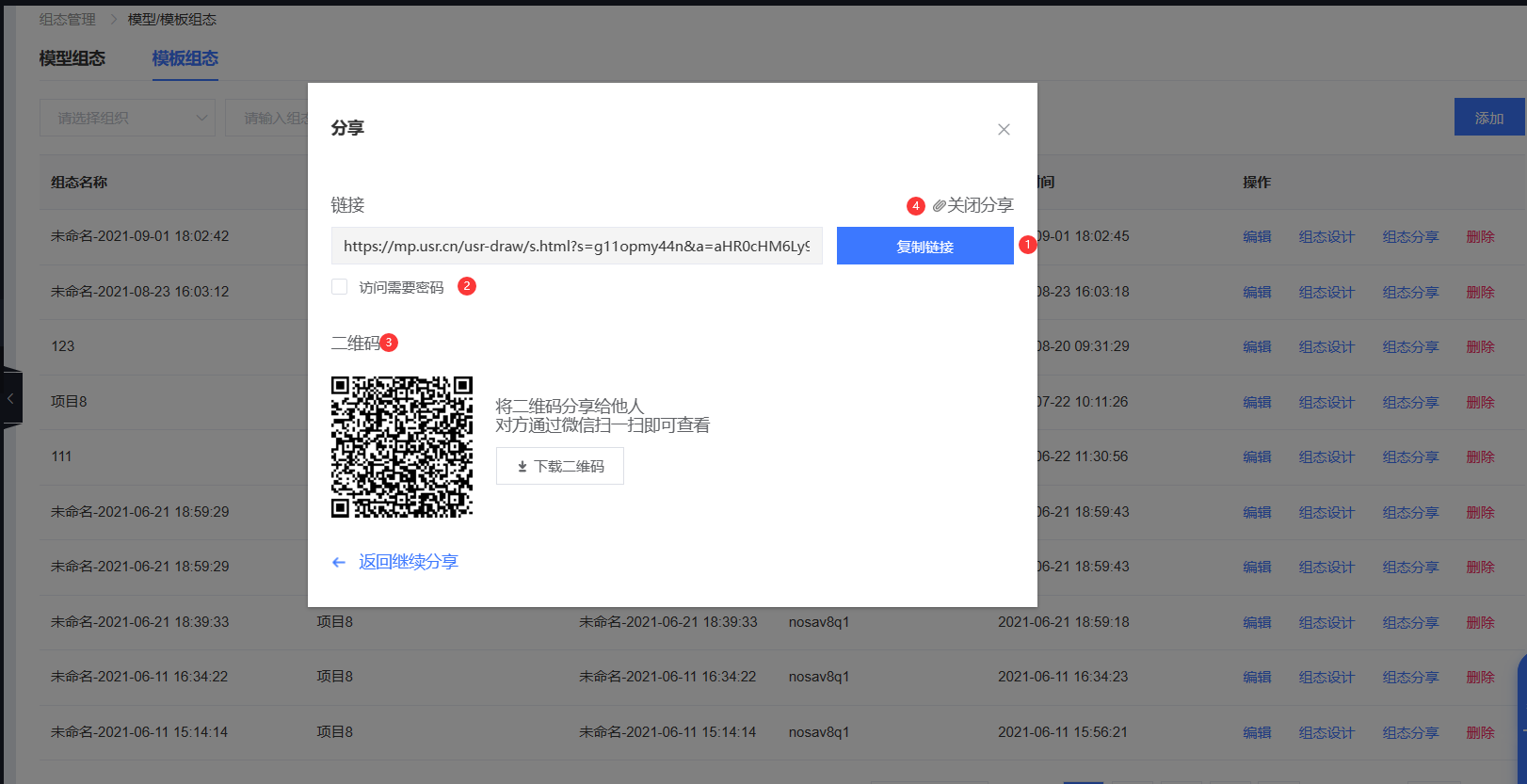The width and height of the screenshot is (1527, 784).
Task: Click the 返回继续分享 link
Action: coord(408,562)
